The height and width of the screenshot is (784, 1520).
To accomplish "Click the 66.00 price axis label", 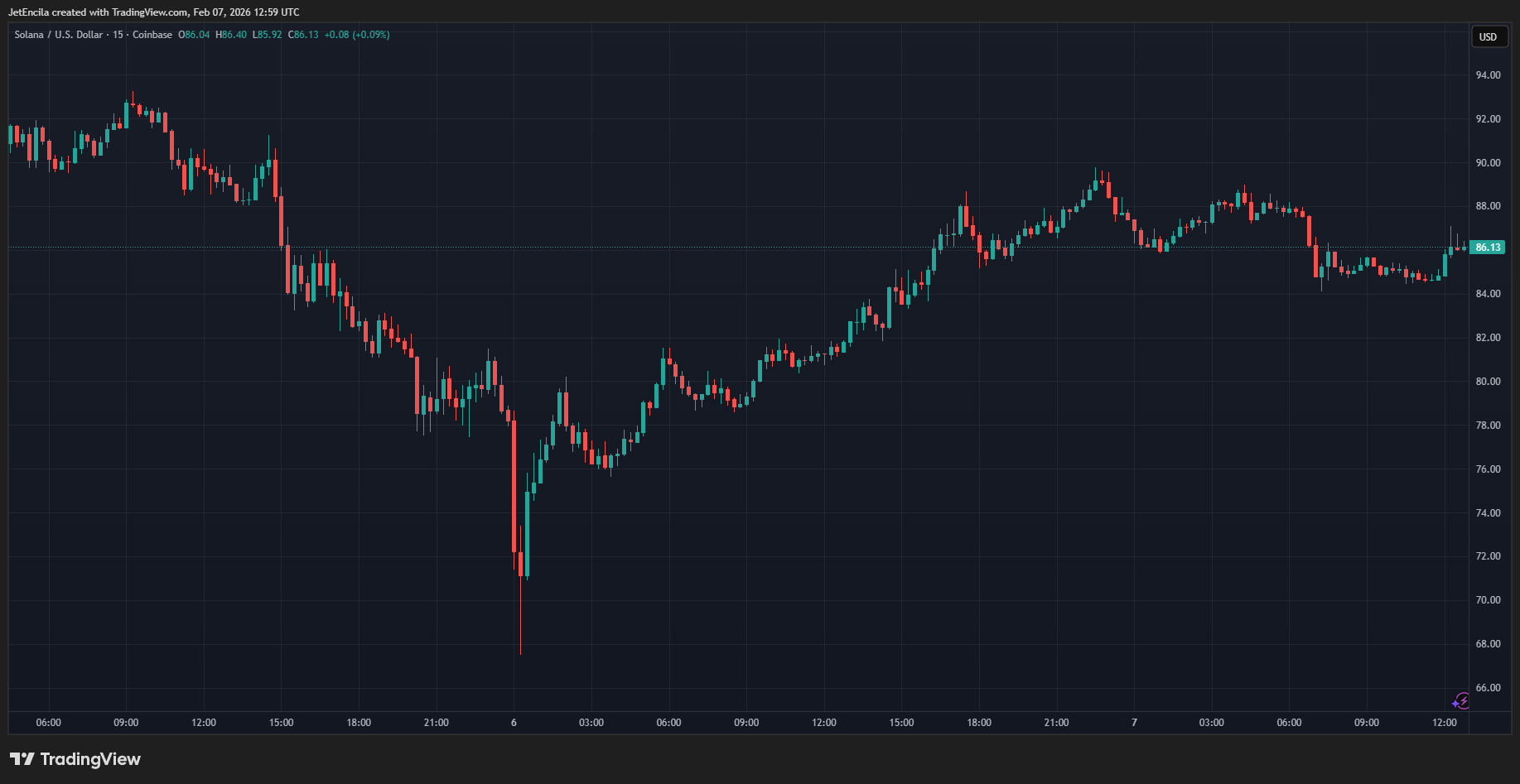I will (1488, 688).
